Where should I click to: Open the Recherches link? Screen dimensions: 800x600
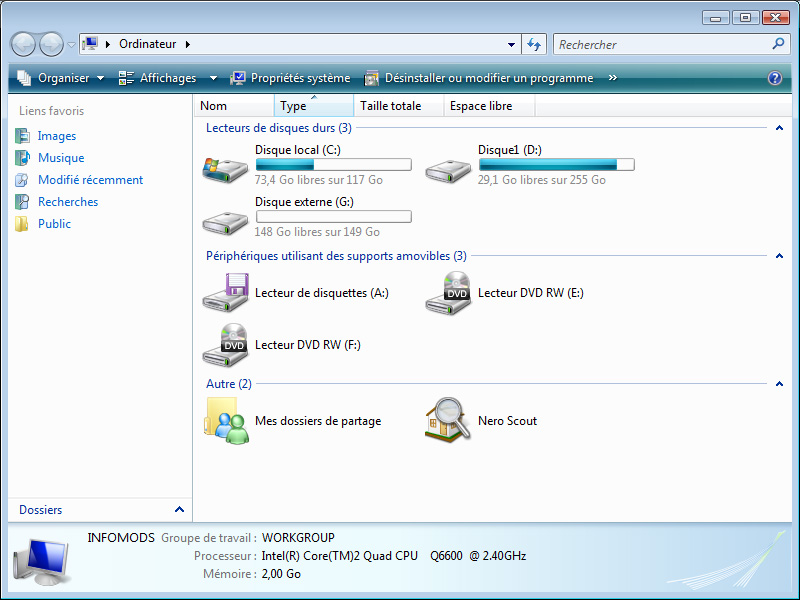pyautogui.click(x=68, y=202)
